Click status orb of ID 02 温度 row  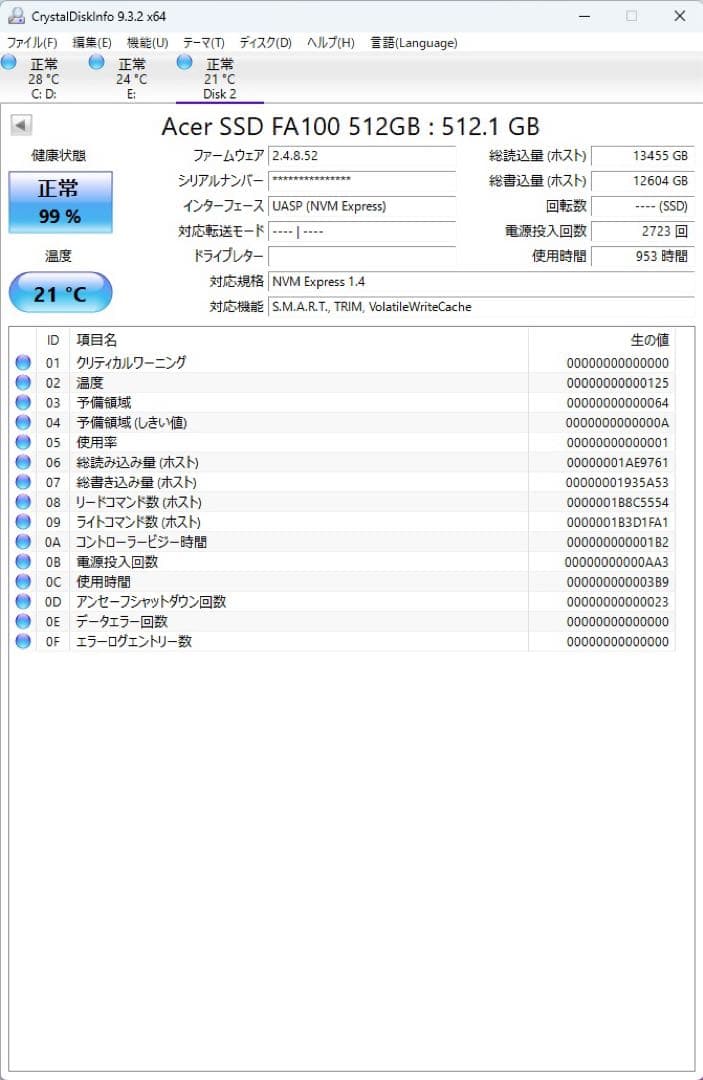(x=23, y=382)
